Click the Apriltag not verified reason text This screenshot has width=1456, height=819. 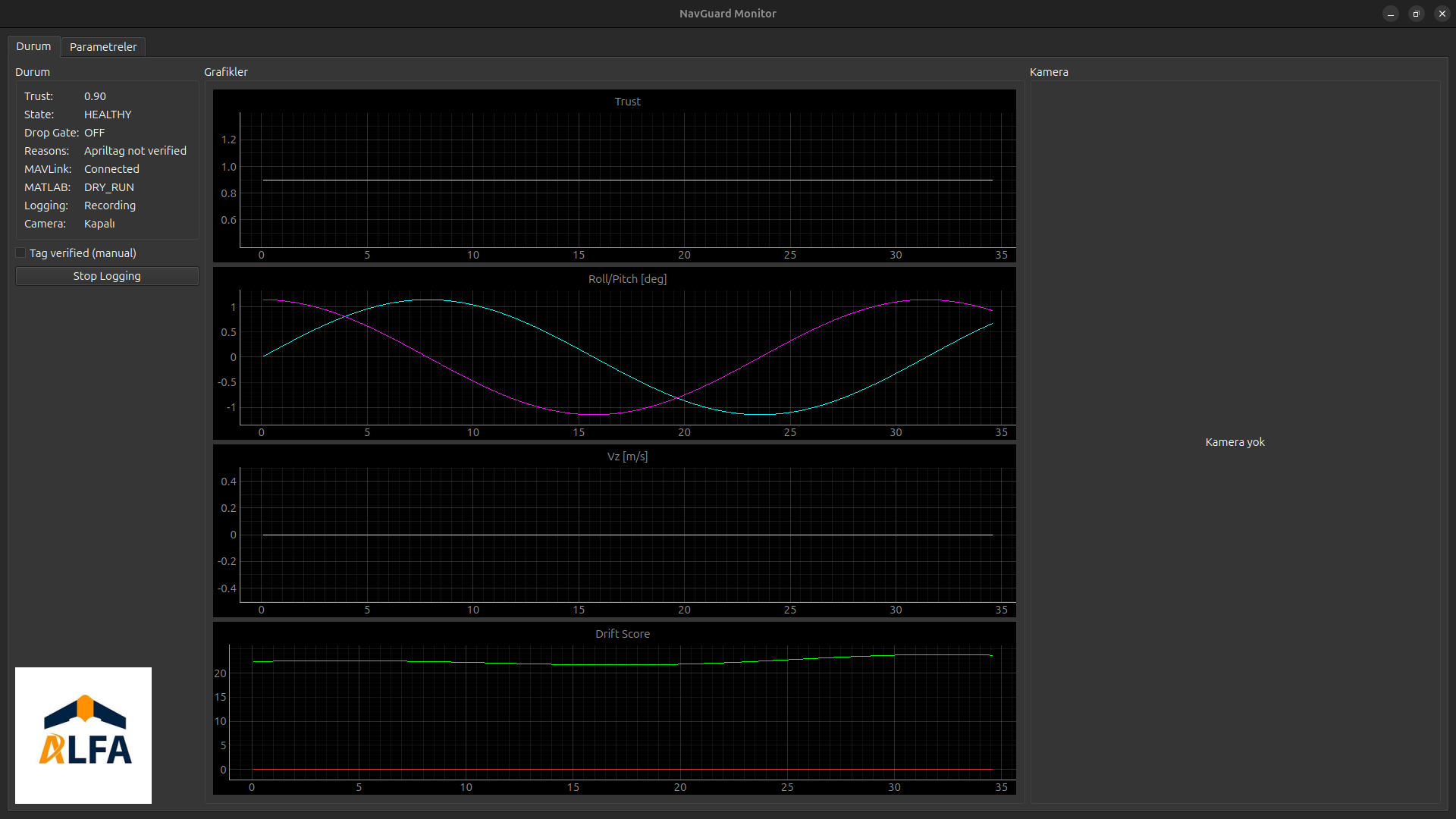(x=135, y=151)
